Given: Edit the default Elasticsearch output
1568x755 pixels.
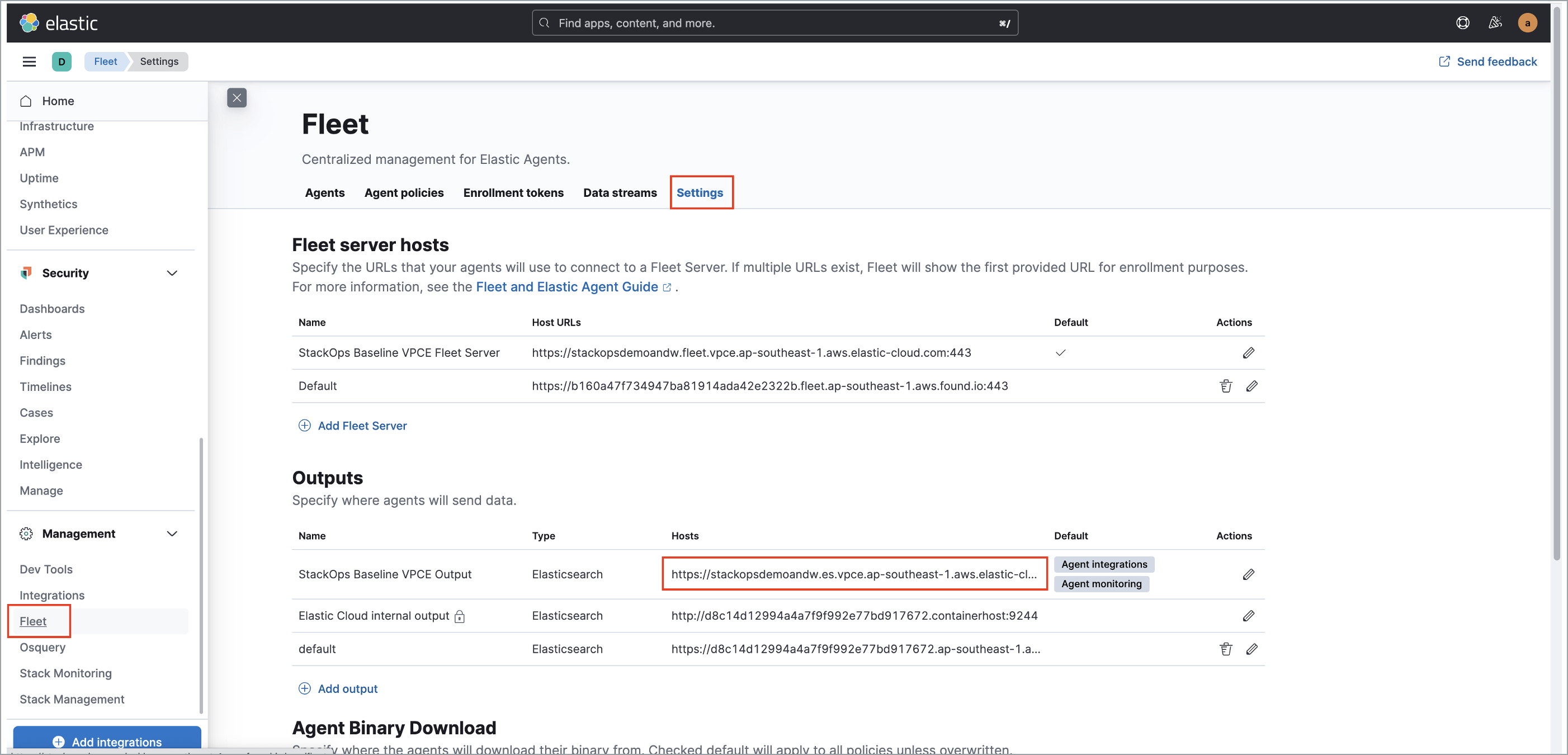Looking at the screenshot, I should click(1252, 648).
